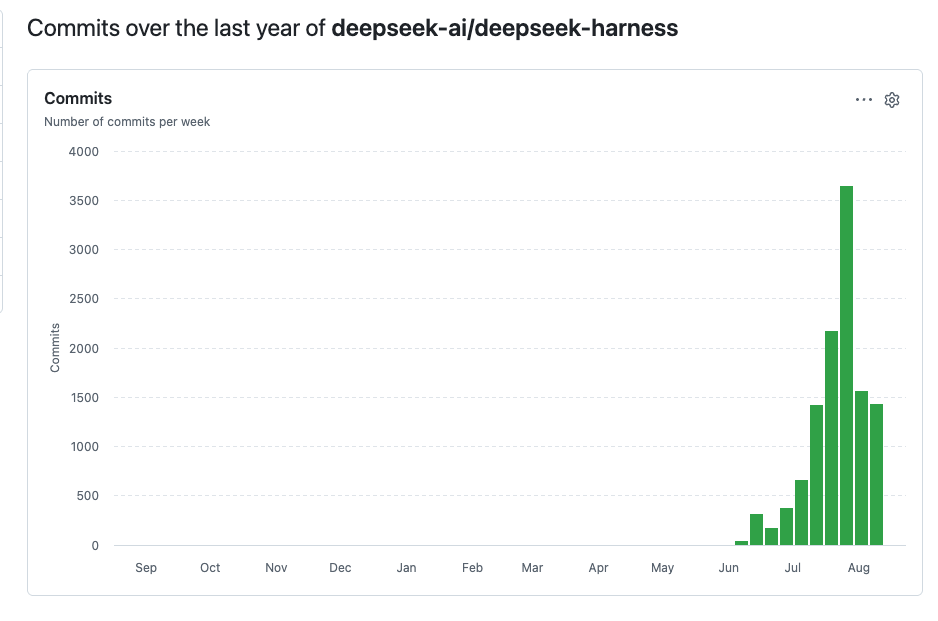This screenshot has height=621, width=938.
Task: Open the three-dot chart options menu
Action: pyautogui.click(x=863, y=100)
